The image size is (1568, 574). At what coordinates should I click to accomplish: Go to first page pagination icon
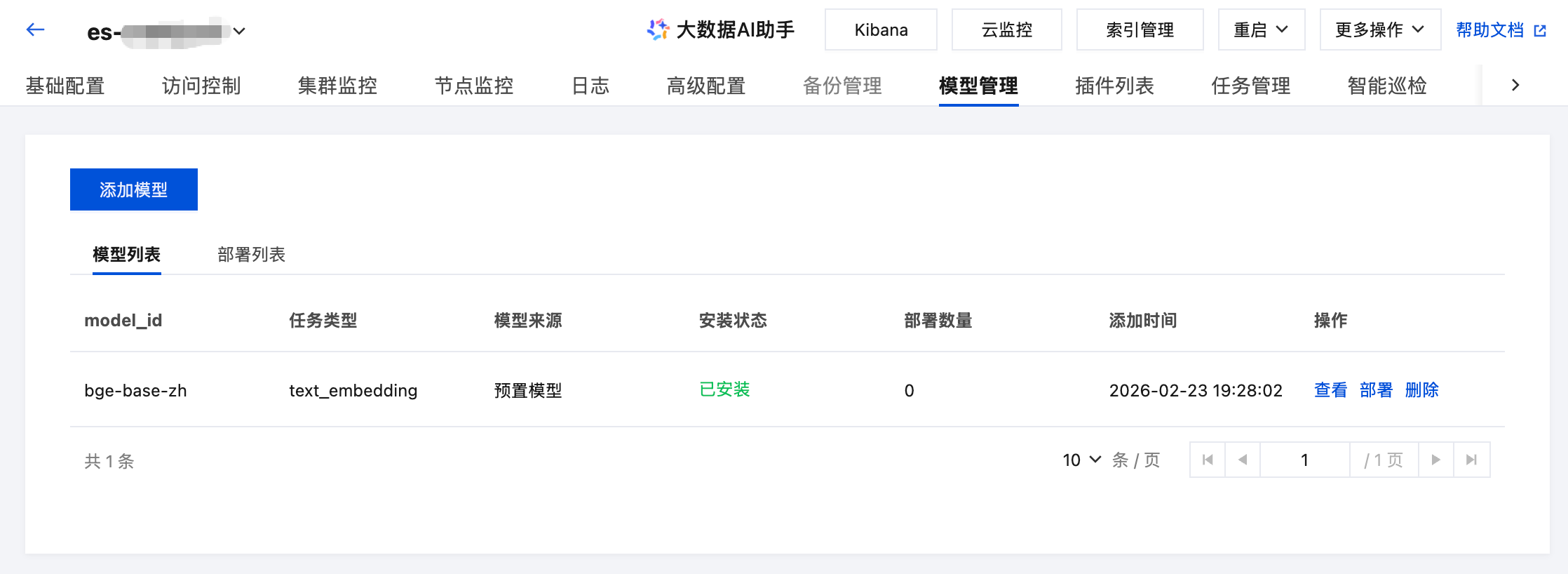(1208, 460)
